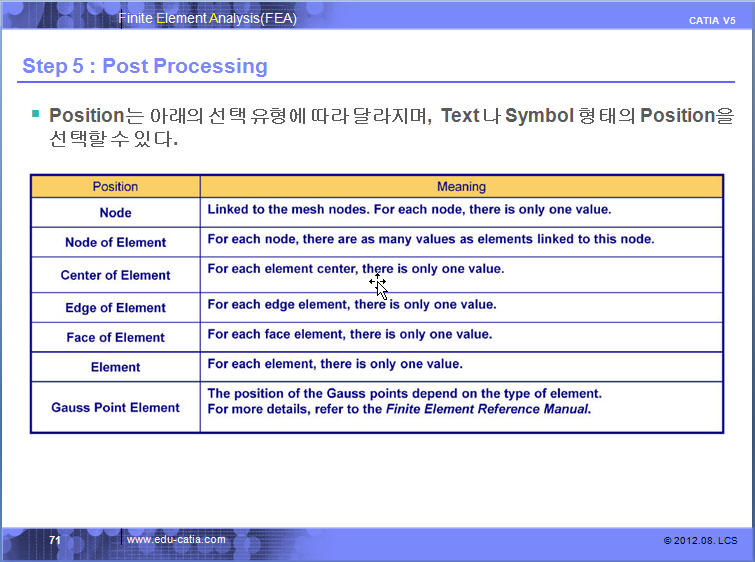Click the 'Element' row label cell
The image size is (755, 562).
(x=115, y=367)
